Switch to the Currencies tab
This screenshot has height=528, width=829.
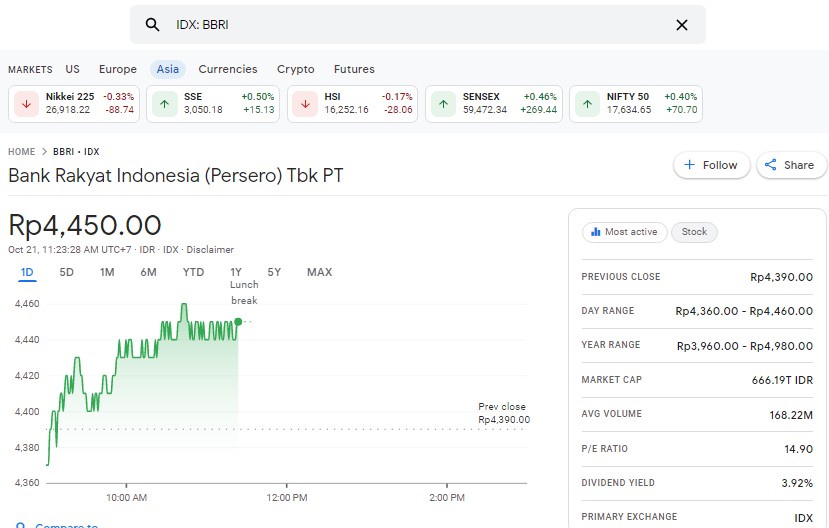point(228,69)
